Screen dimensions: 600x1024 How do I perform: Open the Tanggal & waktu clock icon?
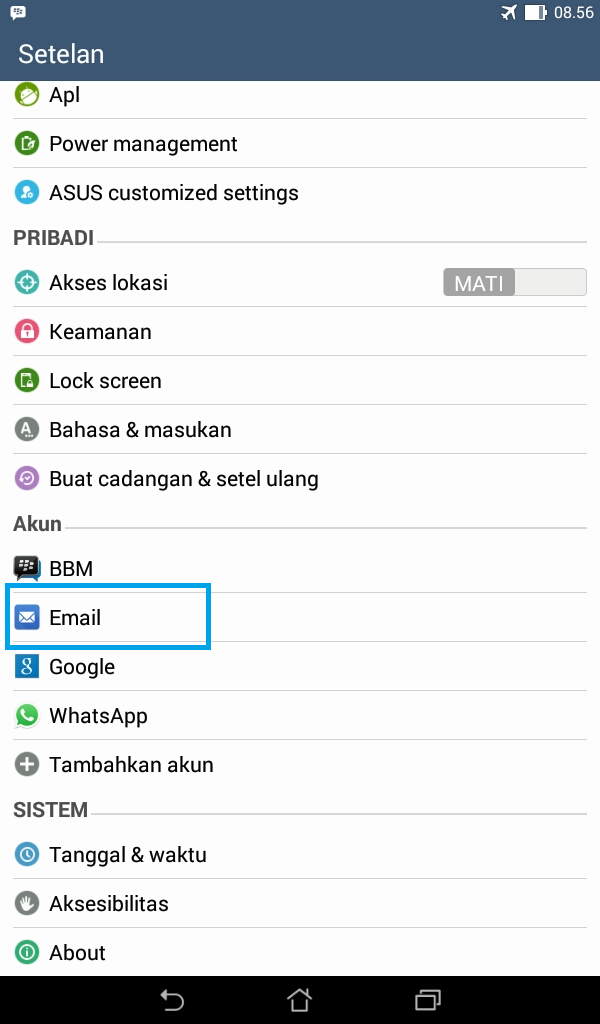coord(26,854)
